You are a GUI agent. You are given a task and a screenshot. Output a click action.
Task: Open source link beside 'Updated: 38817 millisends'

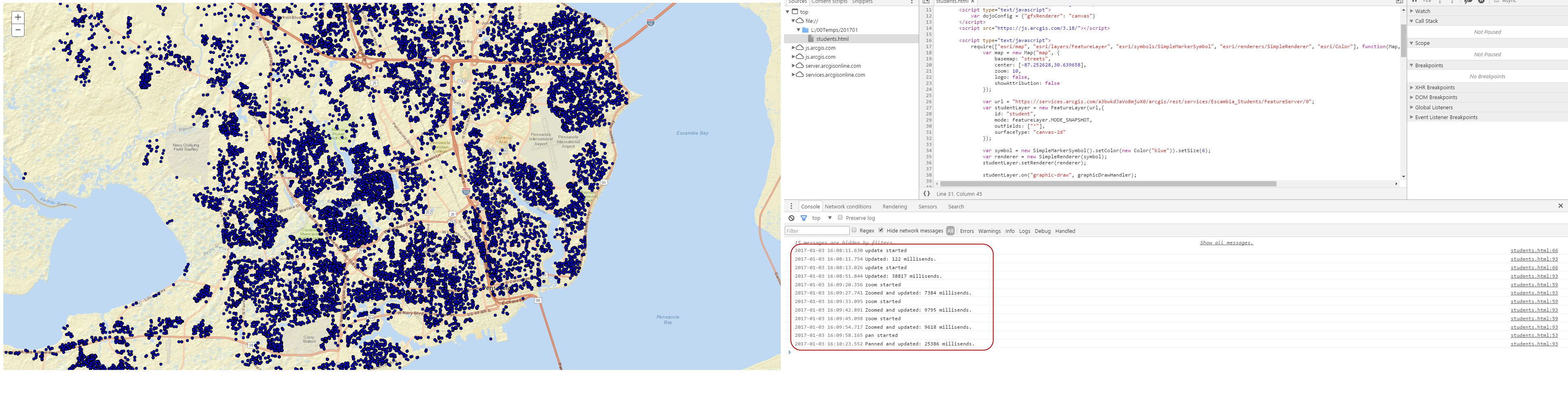1534,276
